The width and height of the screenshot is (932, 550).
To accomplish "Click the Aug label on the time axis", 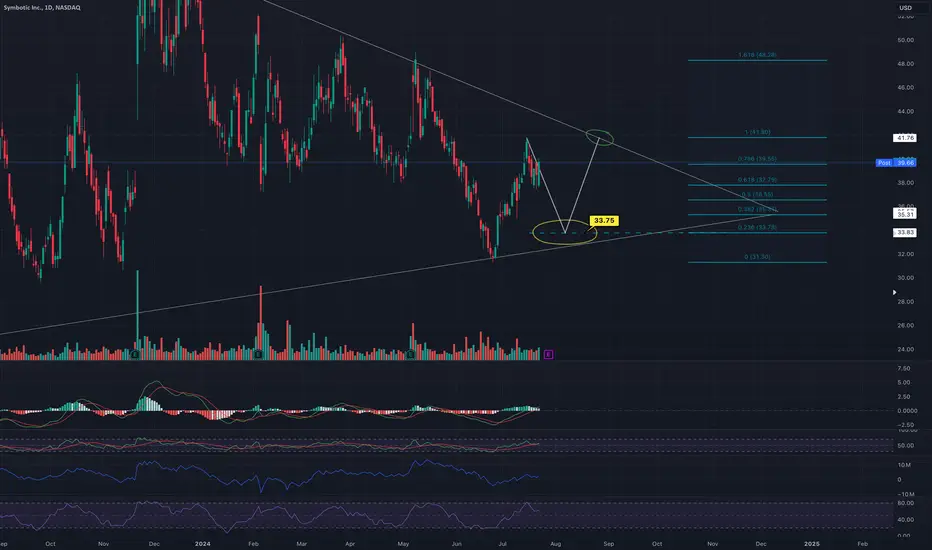I will click(555, 543).
